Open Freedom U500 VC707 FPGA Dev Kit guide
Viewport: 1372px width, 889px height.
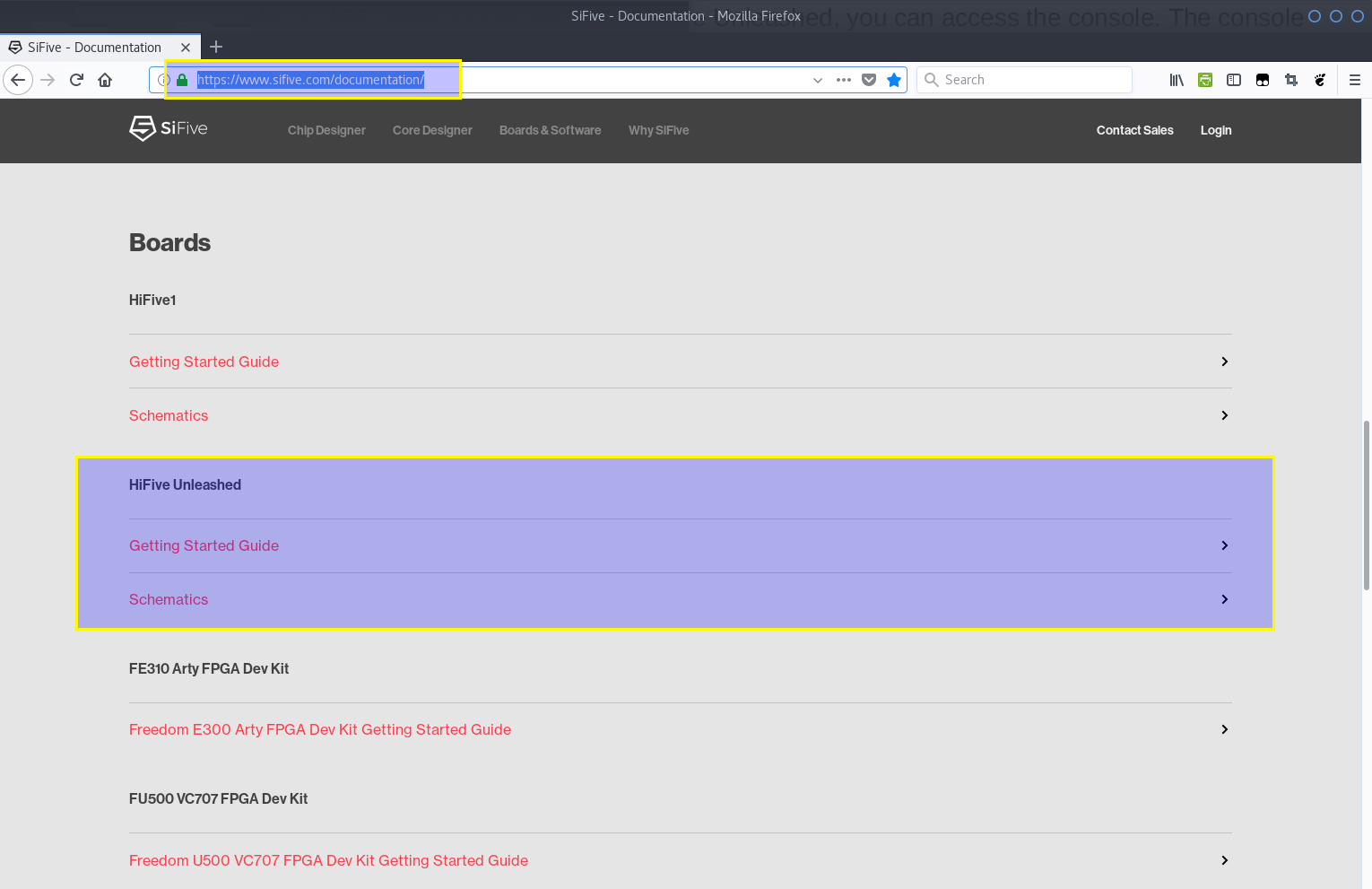(328, 860)
